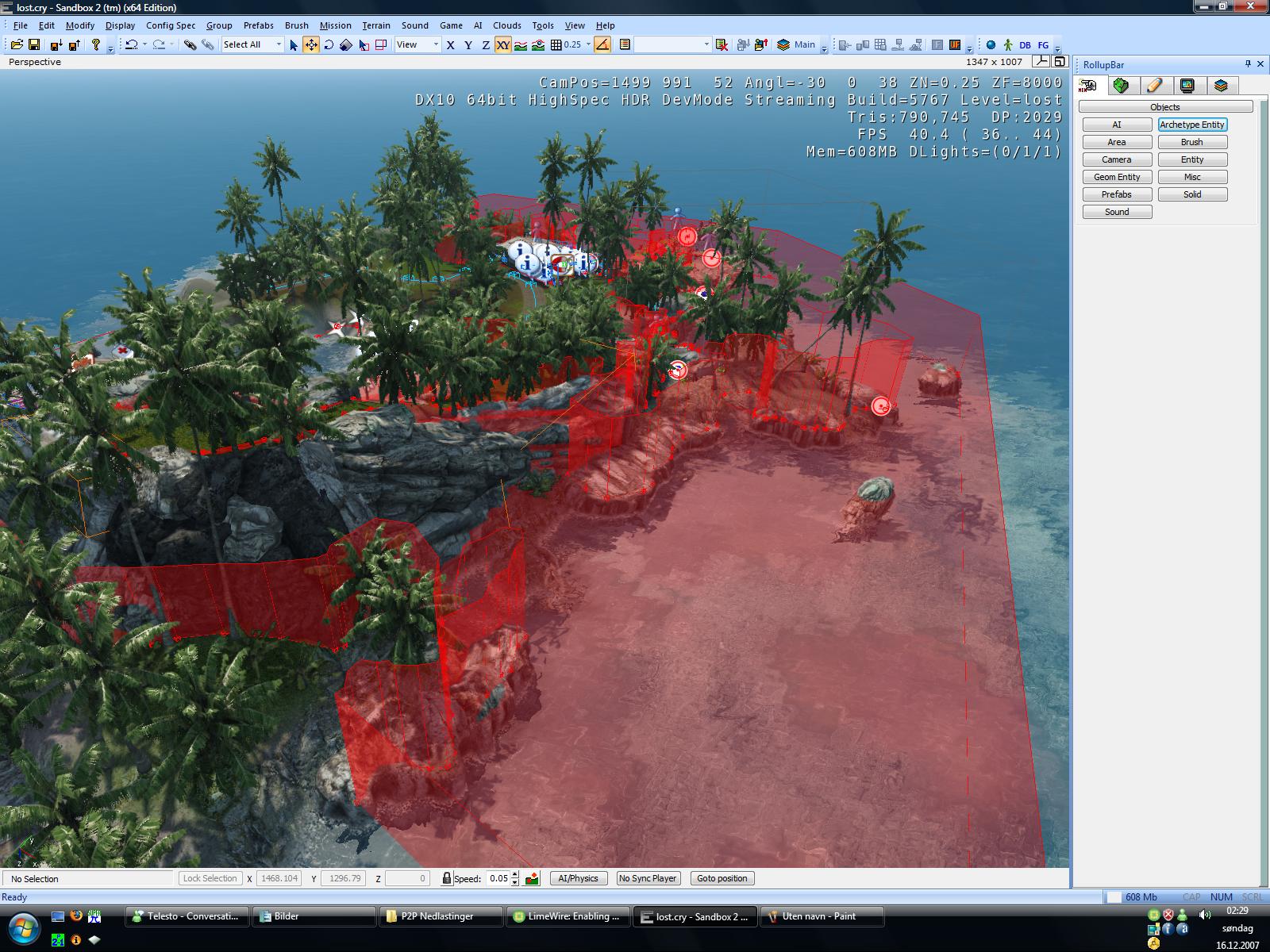Click the Solid button

tap(1192, 194)
